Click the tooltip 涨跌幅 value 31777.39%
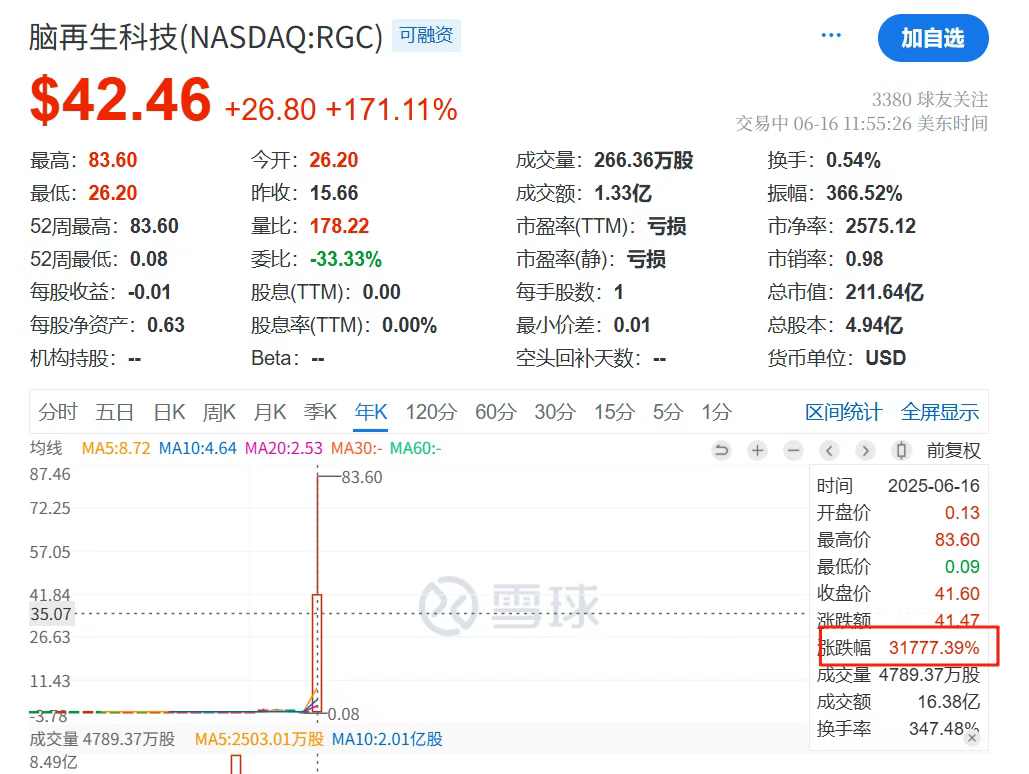The image size is (1029, 774). click(934, 648)
